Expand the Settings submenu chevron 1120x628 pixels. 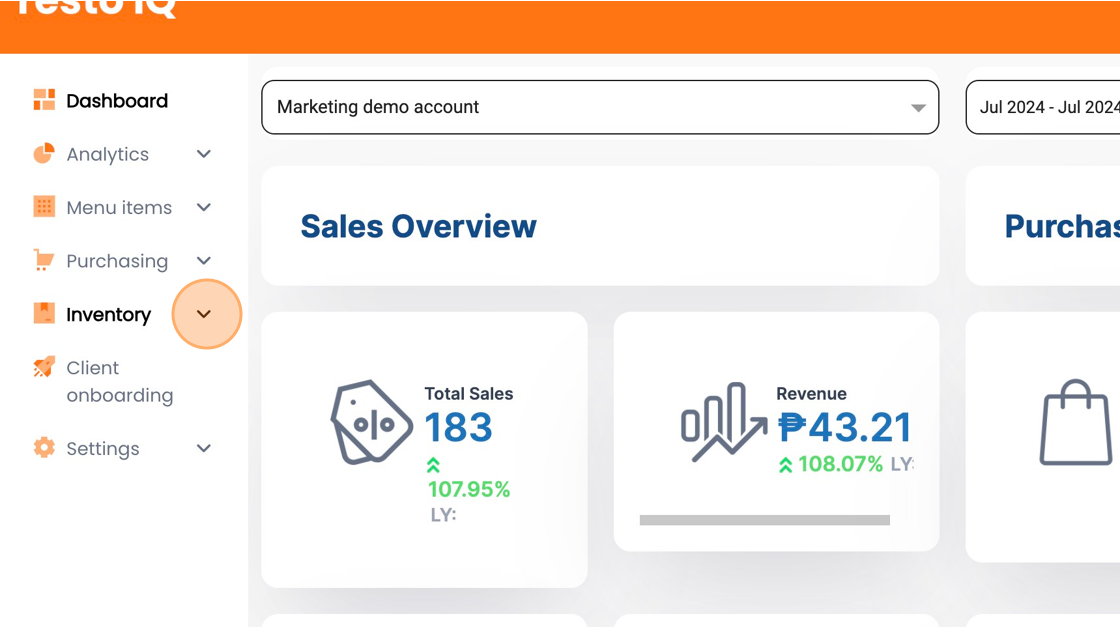click(x=204, y=448)
